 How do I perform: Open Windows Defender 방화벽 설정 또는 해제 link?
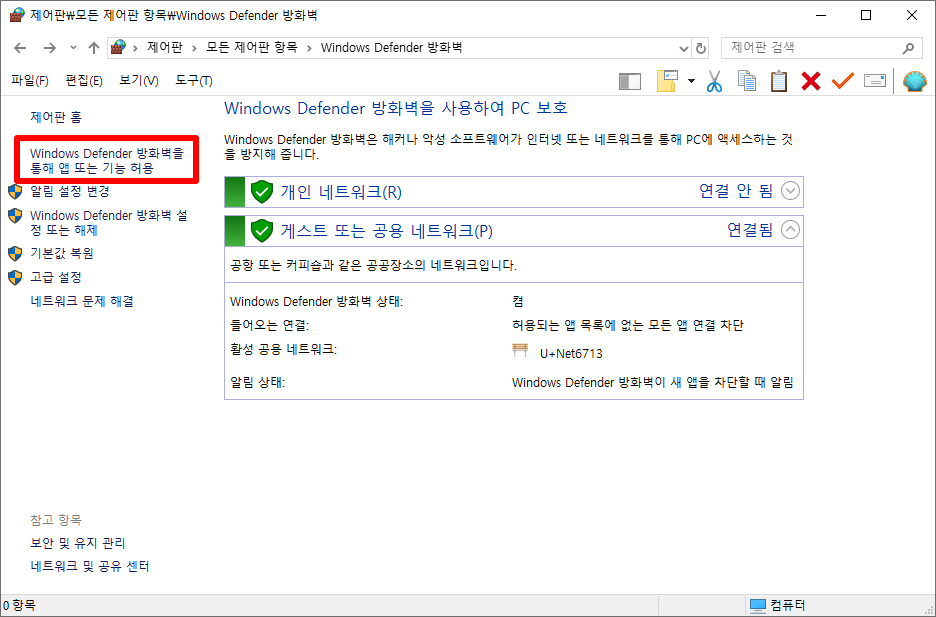pos(109,223)
